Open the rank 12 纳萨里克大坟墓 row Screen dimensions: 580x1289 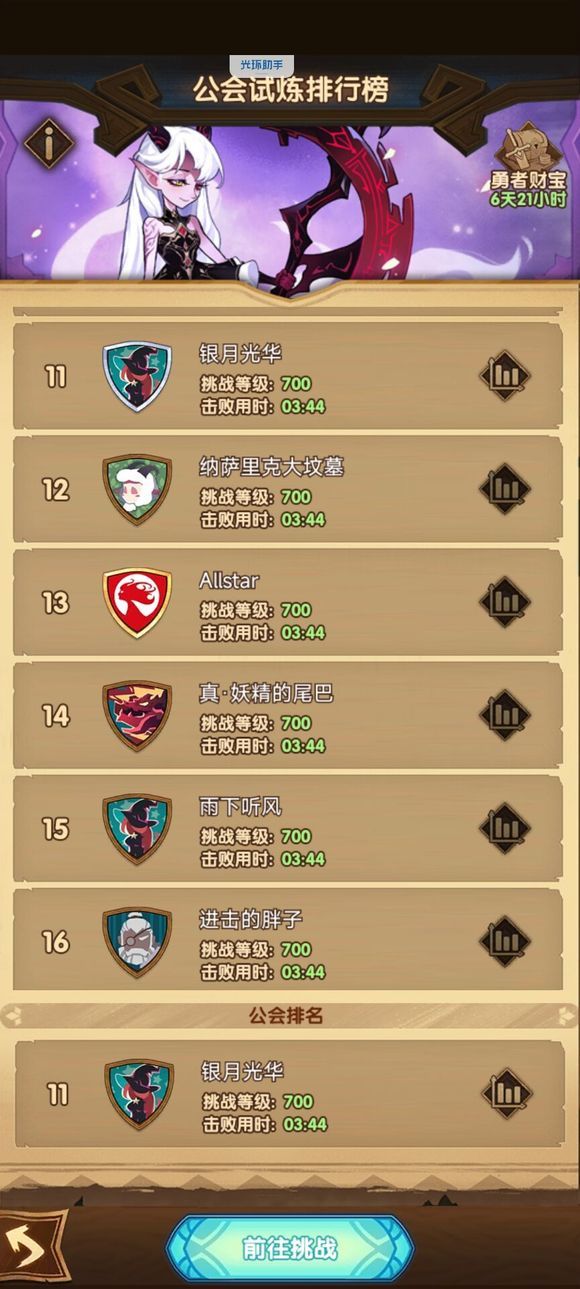pos(289,489)
